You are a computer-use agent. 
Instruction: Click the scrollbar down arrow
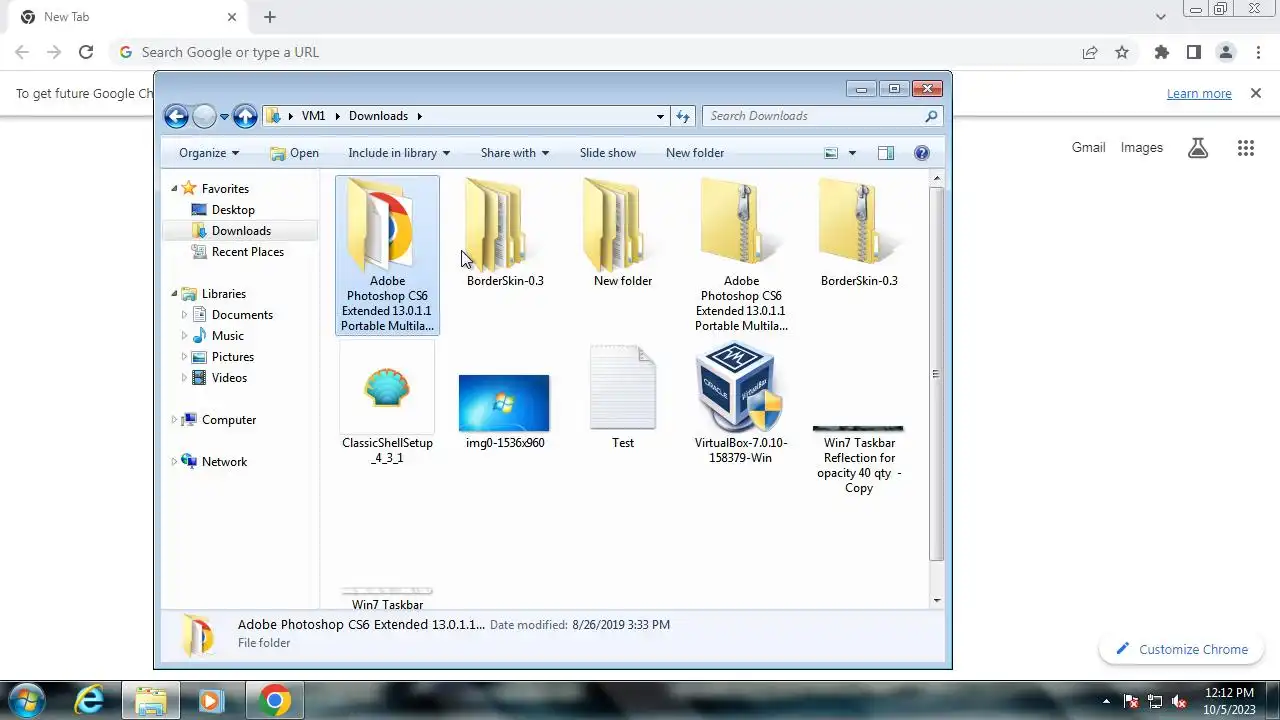[936, 601]
